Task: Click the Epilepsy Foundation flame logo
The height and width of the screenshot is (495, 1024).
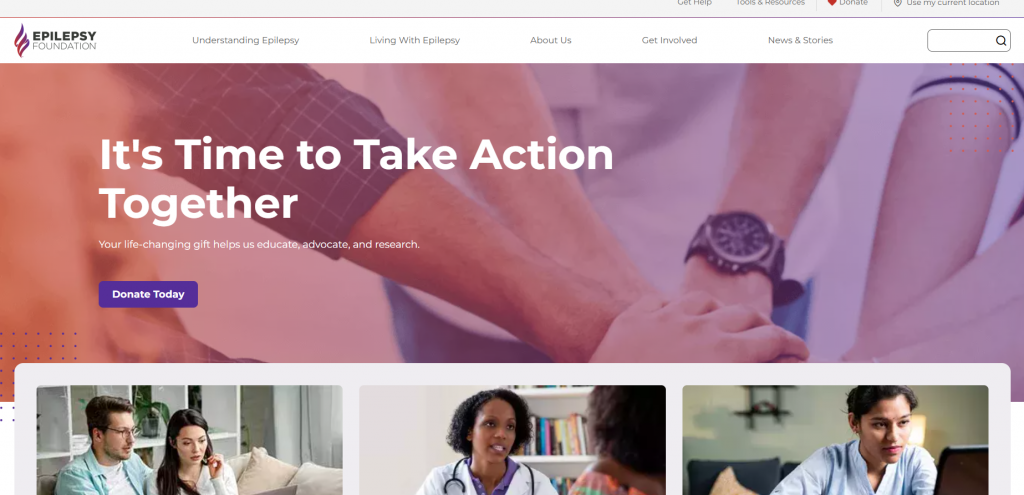Action: [x=22, y=40]
